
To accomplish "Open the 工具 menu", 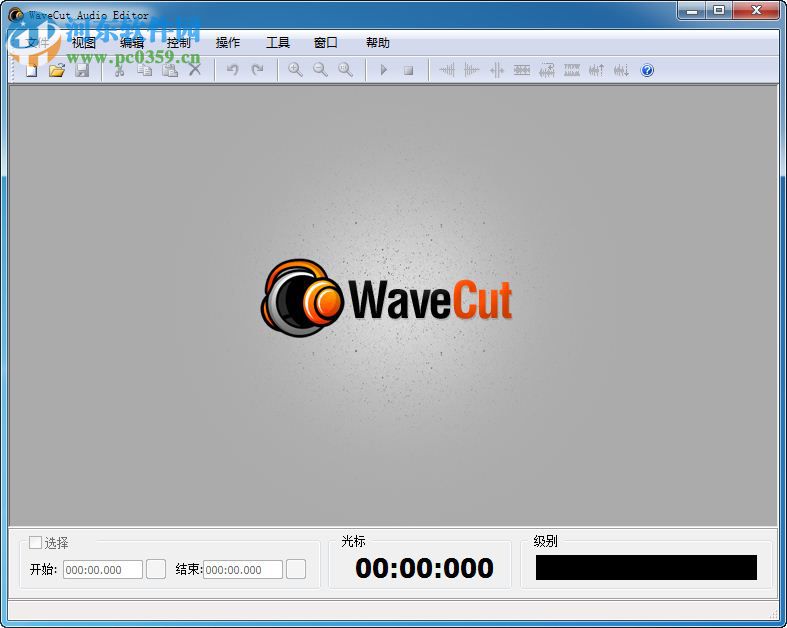I will (x=278, y=43).
